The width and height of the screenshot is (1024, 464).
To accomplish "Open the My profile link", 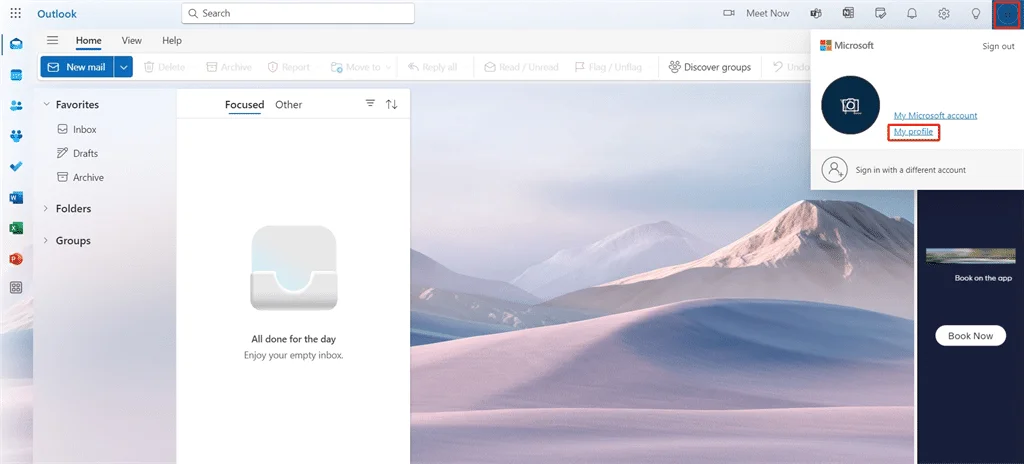I will [x=913, y=132].
